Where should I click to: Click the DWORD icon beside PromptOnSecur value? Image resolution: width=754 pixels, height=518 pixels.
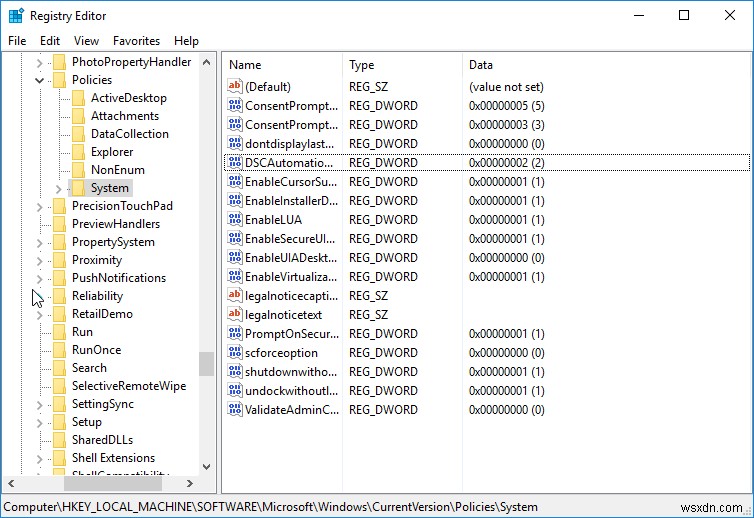235,333
